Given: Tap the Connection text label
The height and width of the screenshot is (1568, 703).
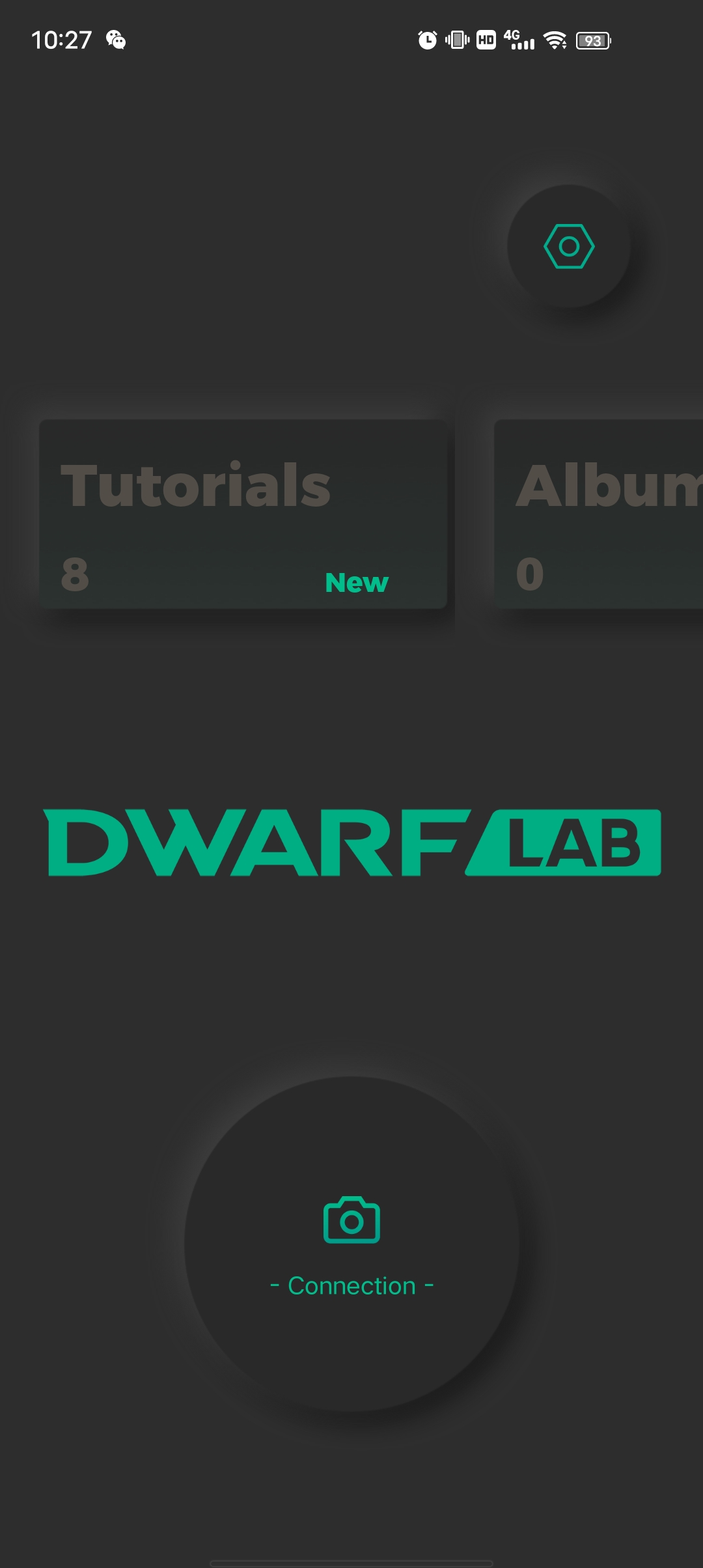Looking at the screenshot, I should point(351,1286).
